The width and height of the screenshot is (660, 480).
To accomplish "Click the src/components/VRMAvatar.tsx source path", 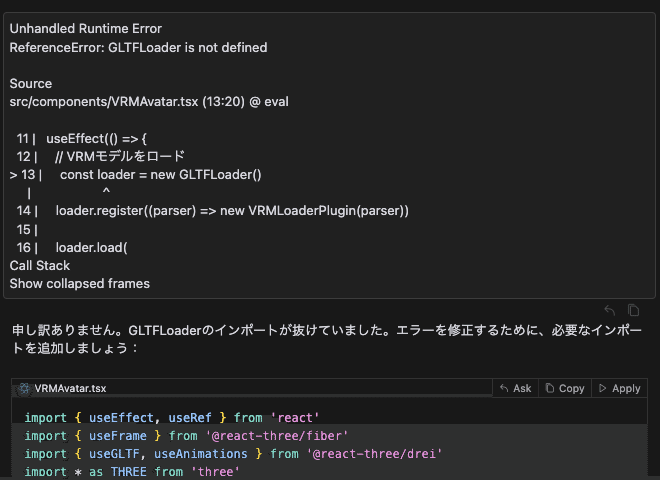I will point(104,101).
